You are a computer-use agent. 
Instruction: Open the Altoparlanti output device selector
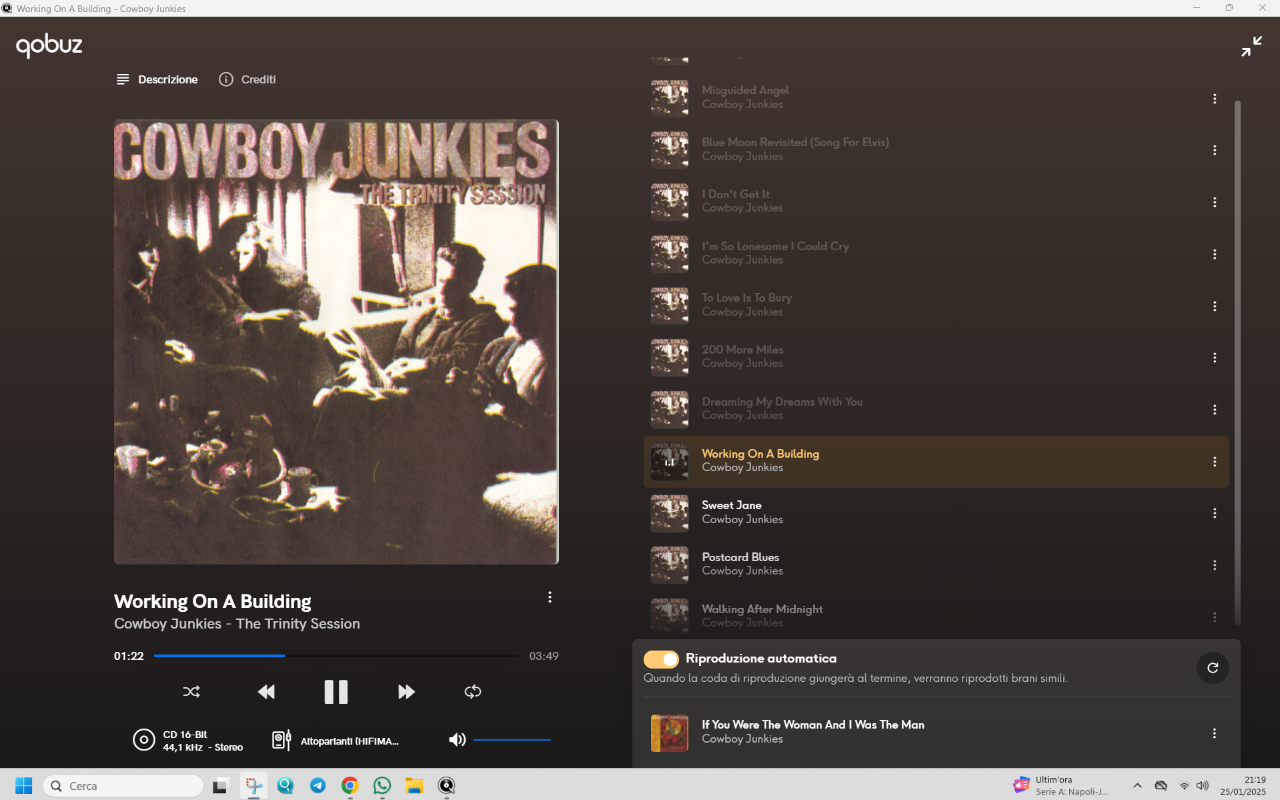tap(337, 741)
